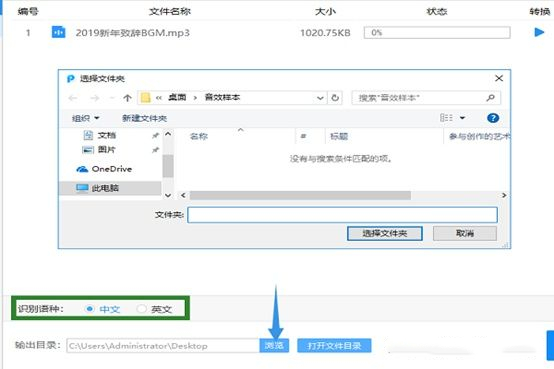Click file name 2019新年致辞BGM.mp3
The width and height of the screenshot is (554, 369).
click(132, 33)
